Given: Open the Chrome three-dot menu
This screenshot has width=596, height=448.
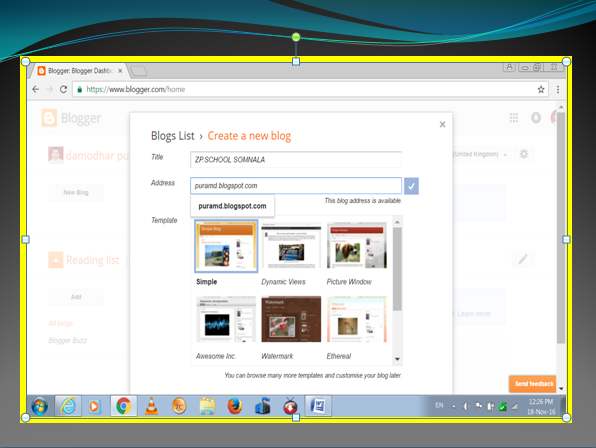Looking at the screenshot, I should 558,90.
